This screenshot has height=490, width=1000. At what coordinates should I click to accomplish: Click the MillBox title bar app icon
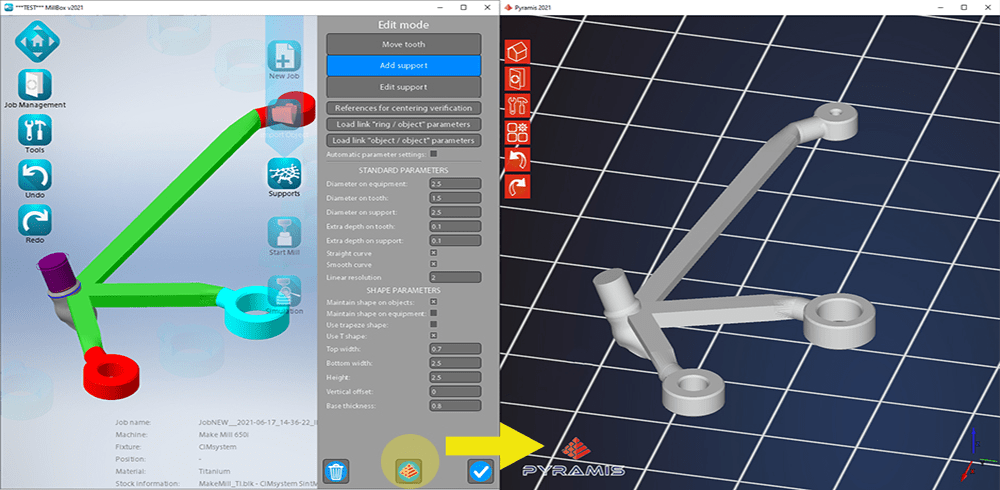(8, 7)
